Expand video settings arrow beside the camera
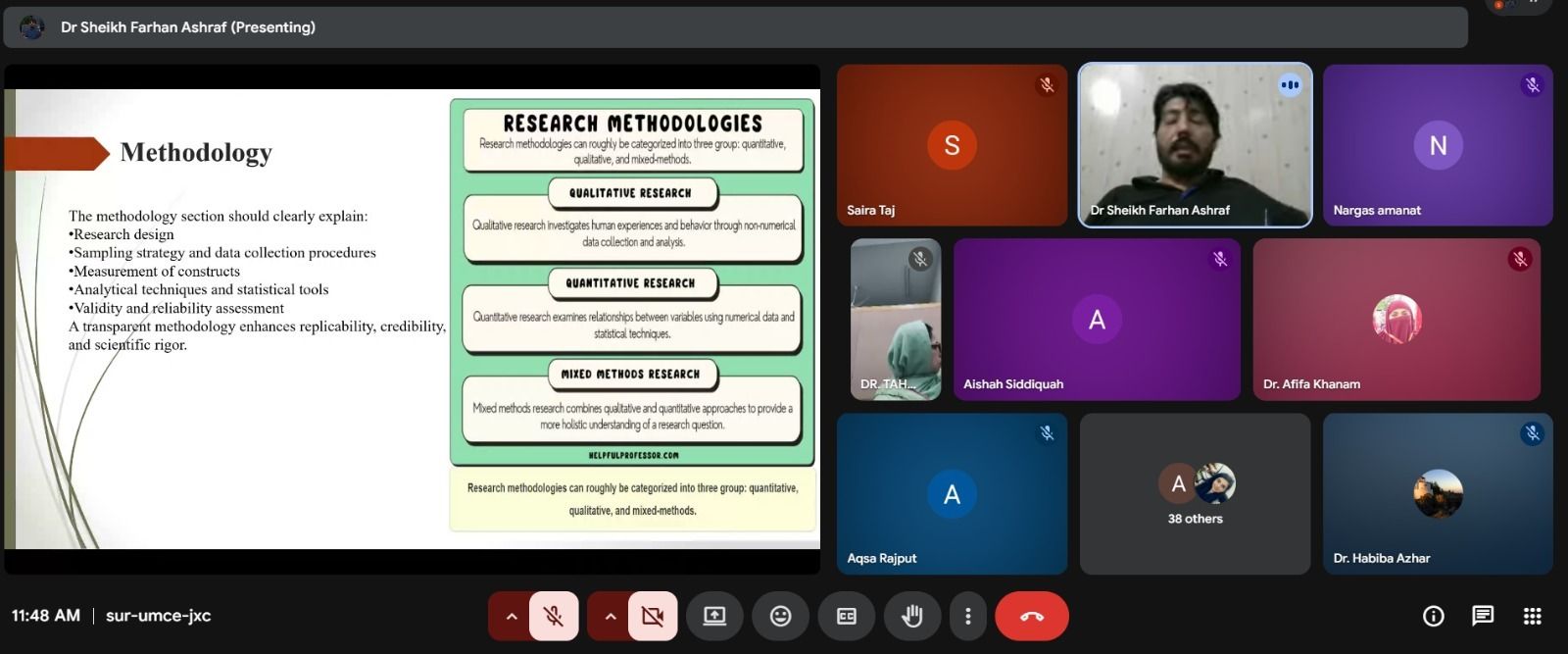The image size is (1568, 654). point(610,616)
